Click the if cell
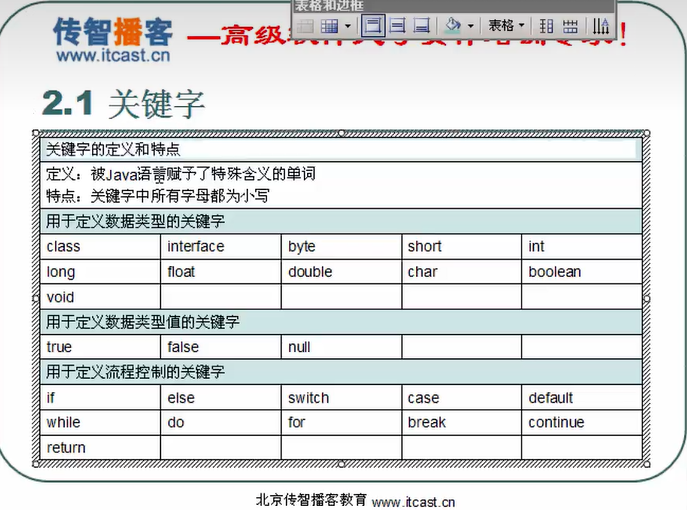Viewport: 687px width, 510px height. pos(100,397)
